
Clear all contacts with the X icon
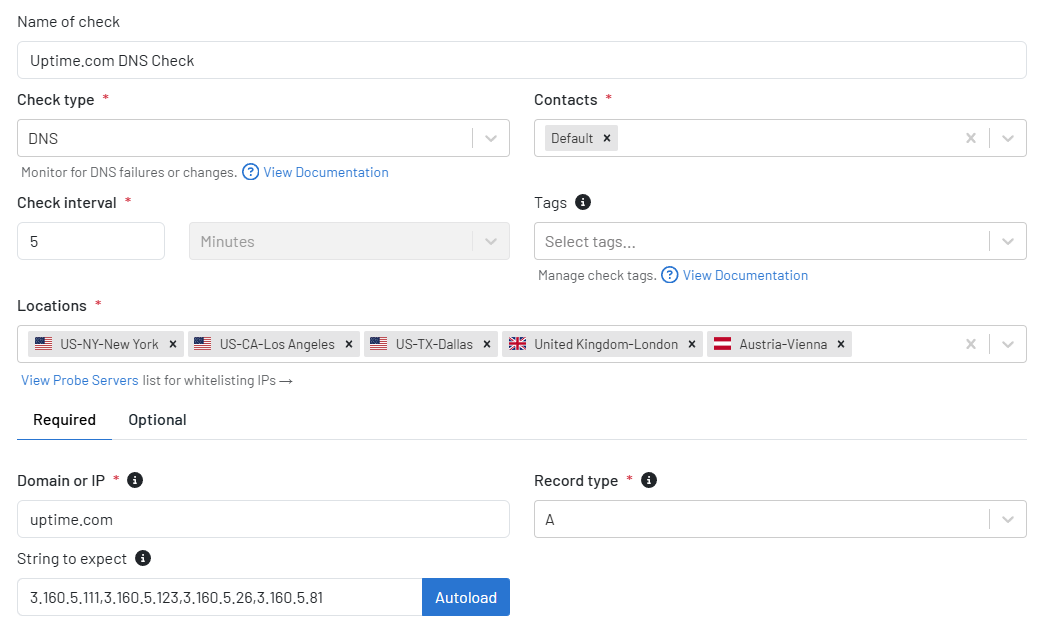[970, 138]
